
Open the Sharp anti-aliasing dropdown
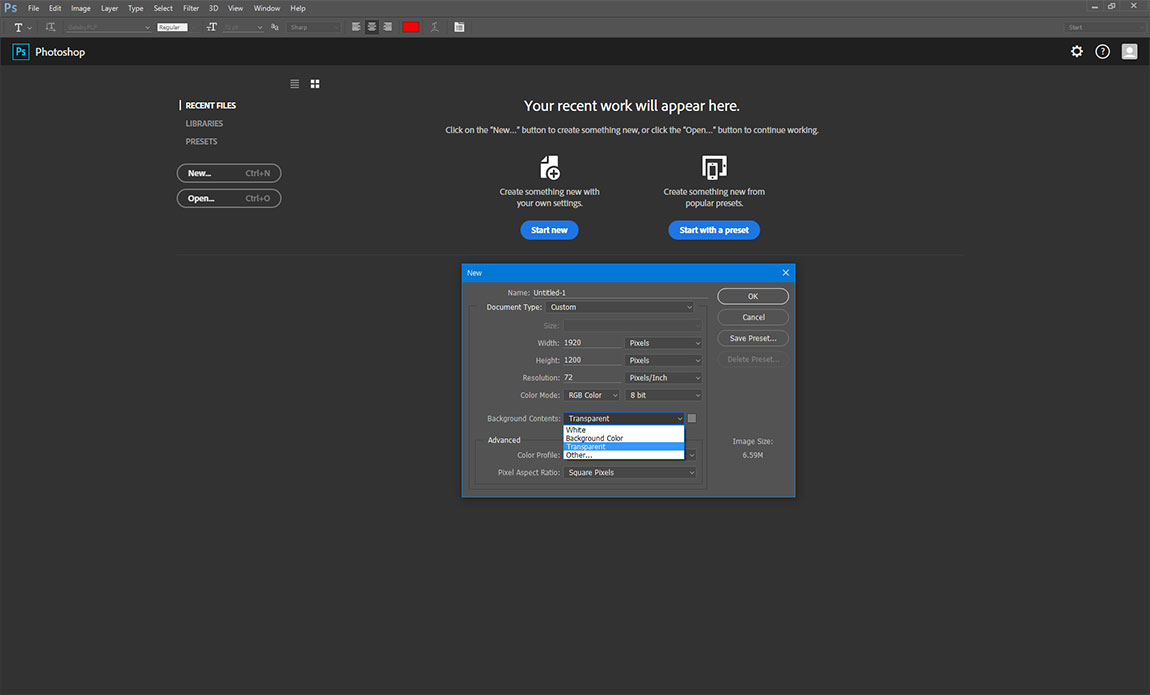click(x=314, y=27)
